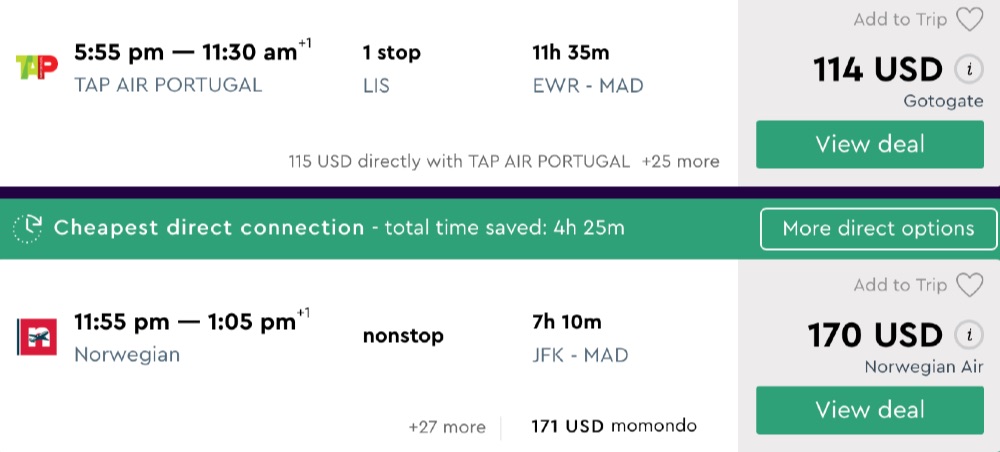Click the TAP Air Portugal airline logo
Viewport: 1000px width, 452px height.
[x=37, y=67]
